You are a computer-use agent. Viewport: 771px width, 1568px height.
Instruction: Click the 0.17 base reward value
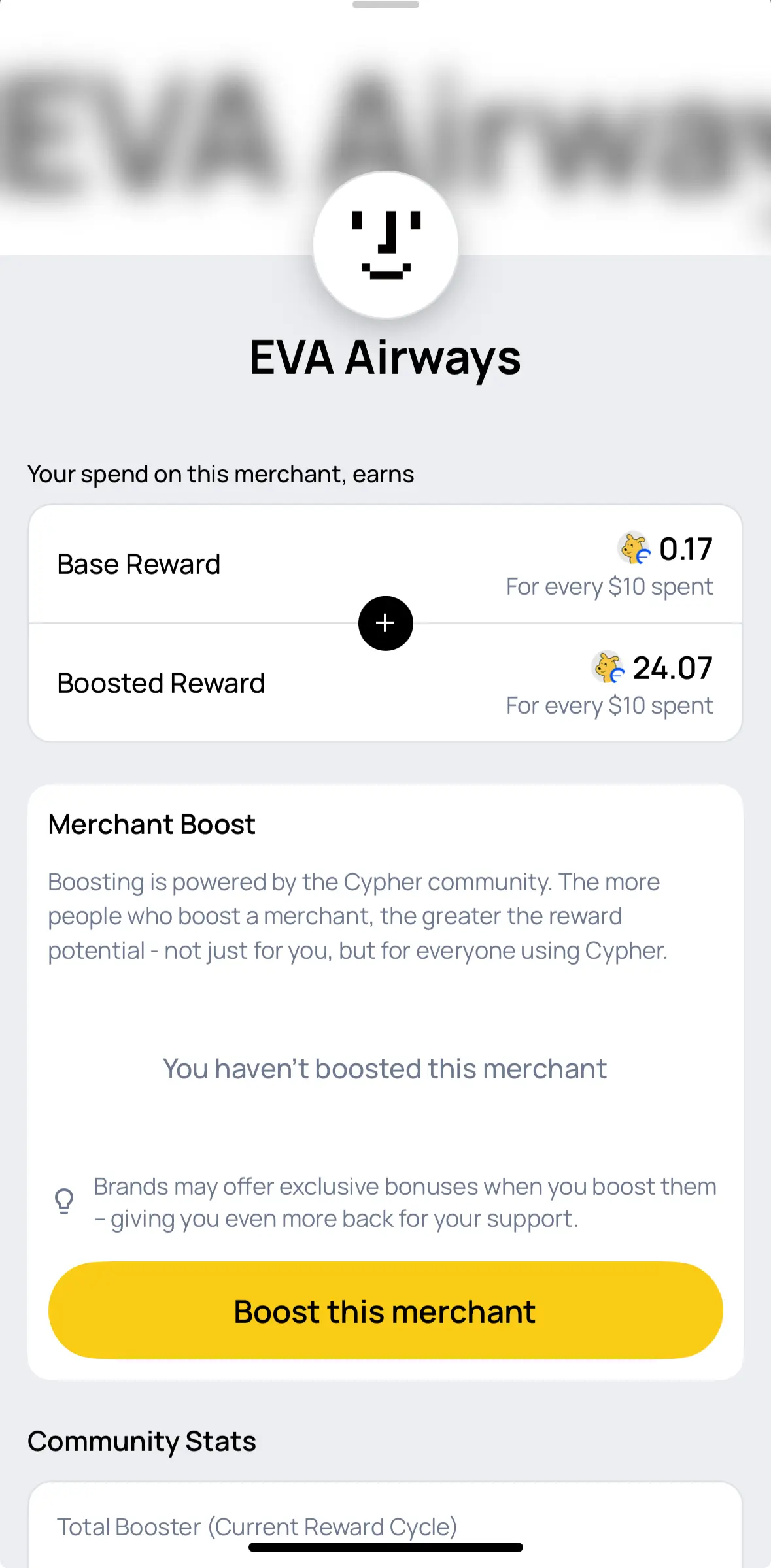[685, 549]
